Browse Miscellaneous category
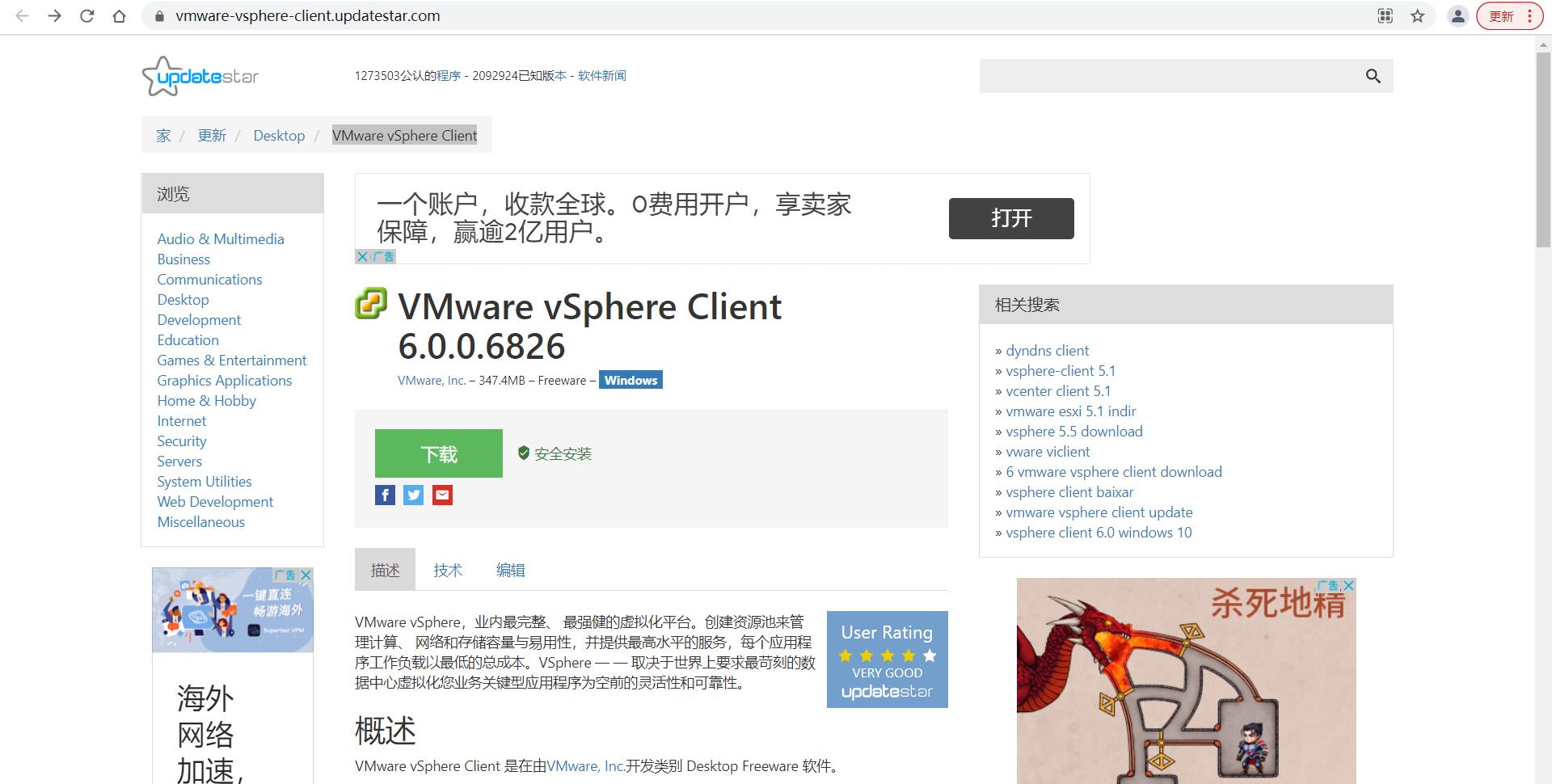Image resolution: width=1552 pixels, height=784 pixels. [200, 522]
